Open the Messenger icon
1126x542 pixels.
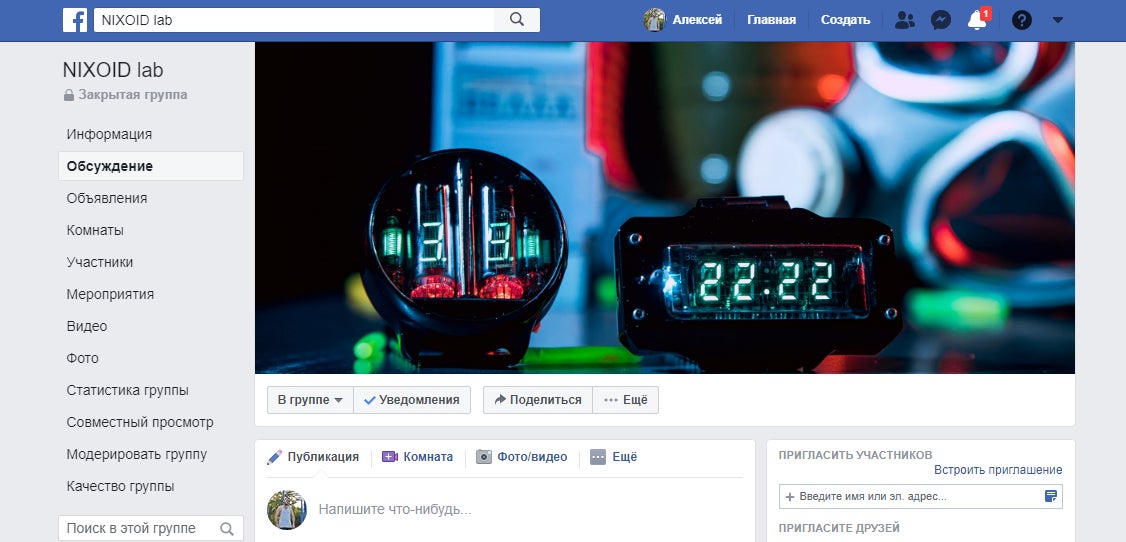(940, 20)
